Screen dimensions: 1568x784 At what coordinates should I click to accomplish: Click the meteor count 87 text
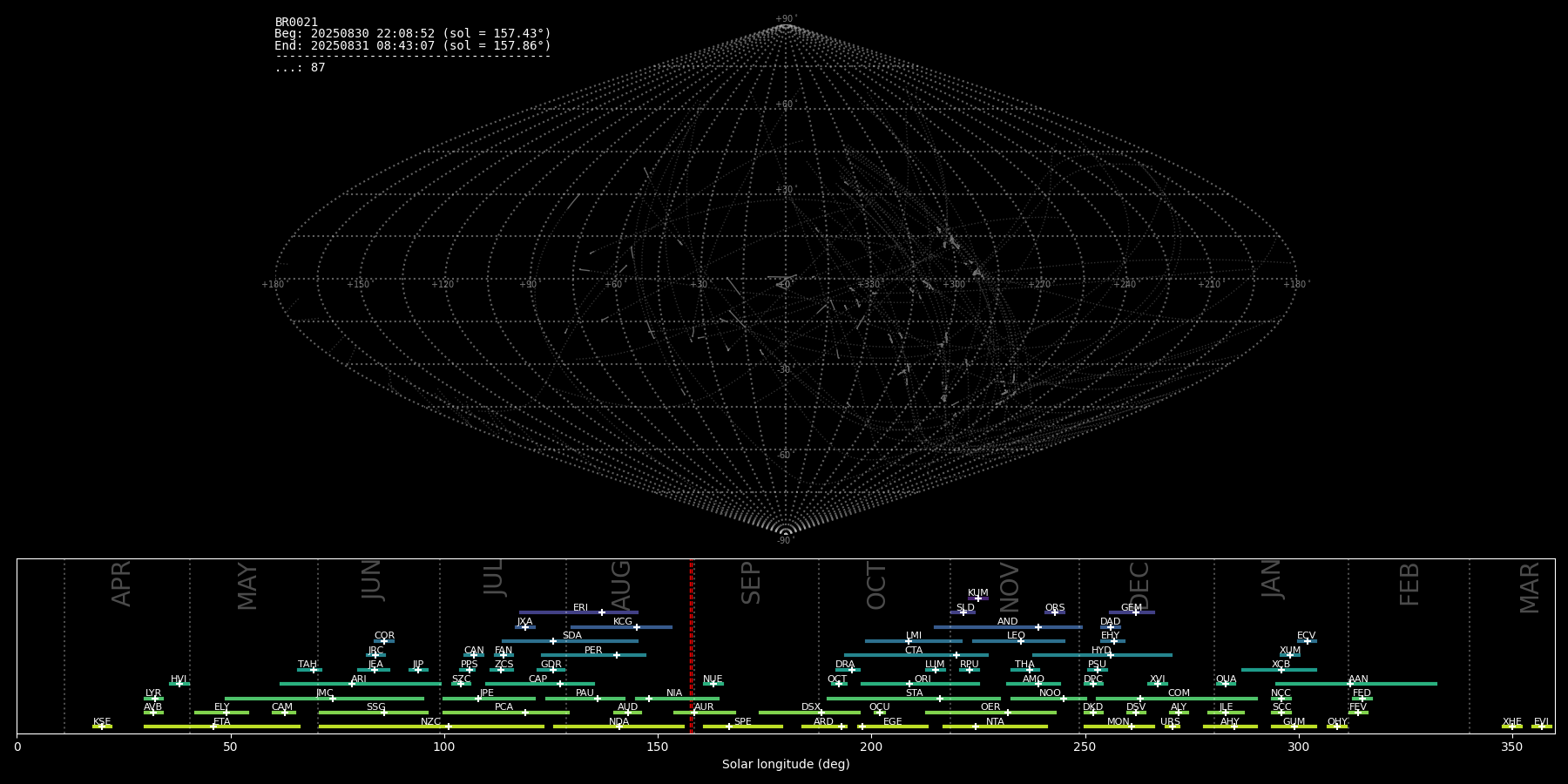coord(300,67)
